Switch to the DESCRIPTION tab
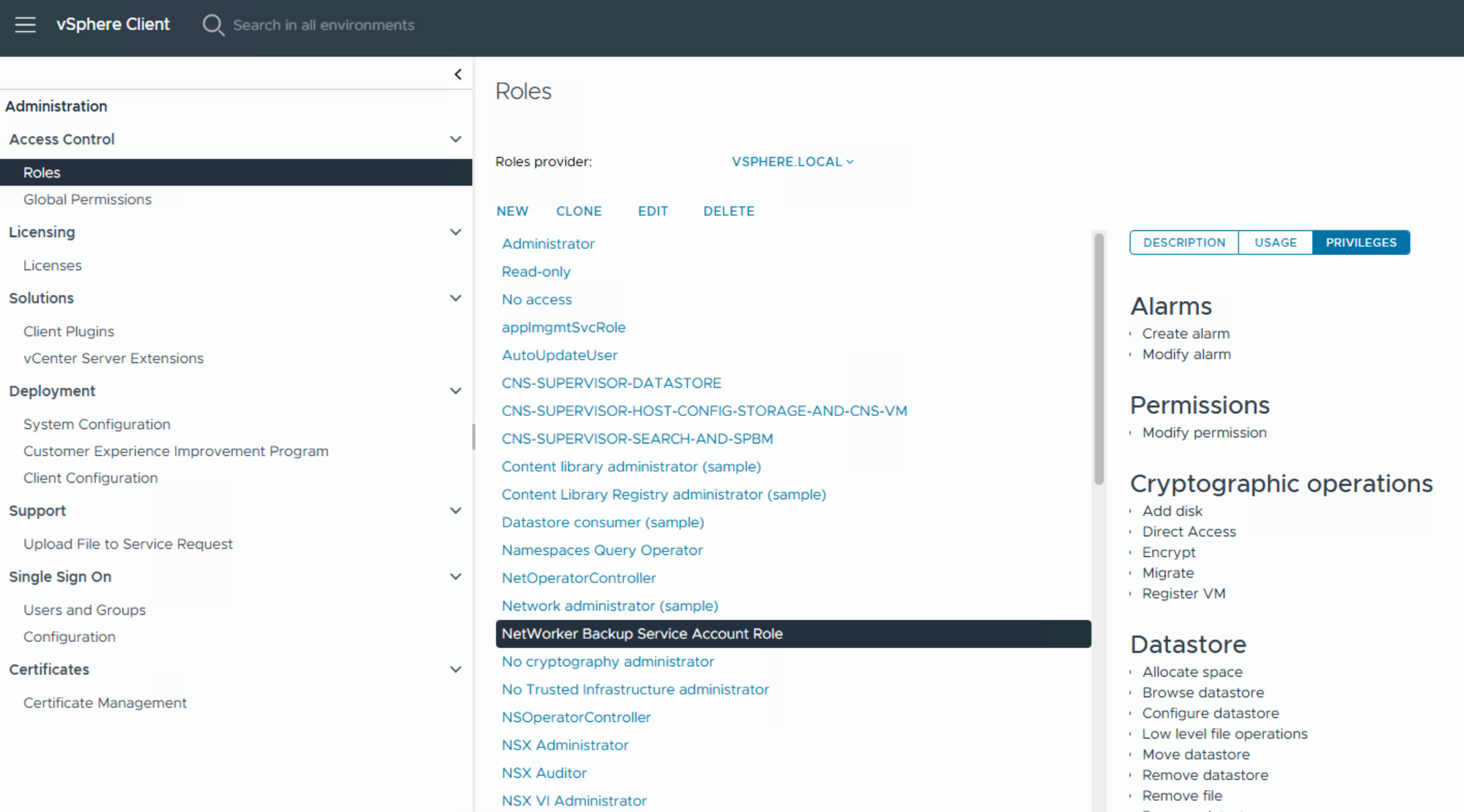 click(x=1184, y=242)
